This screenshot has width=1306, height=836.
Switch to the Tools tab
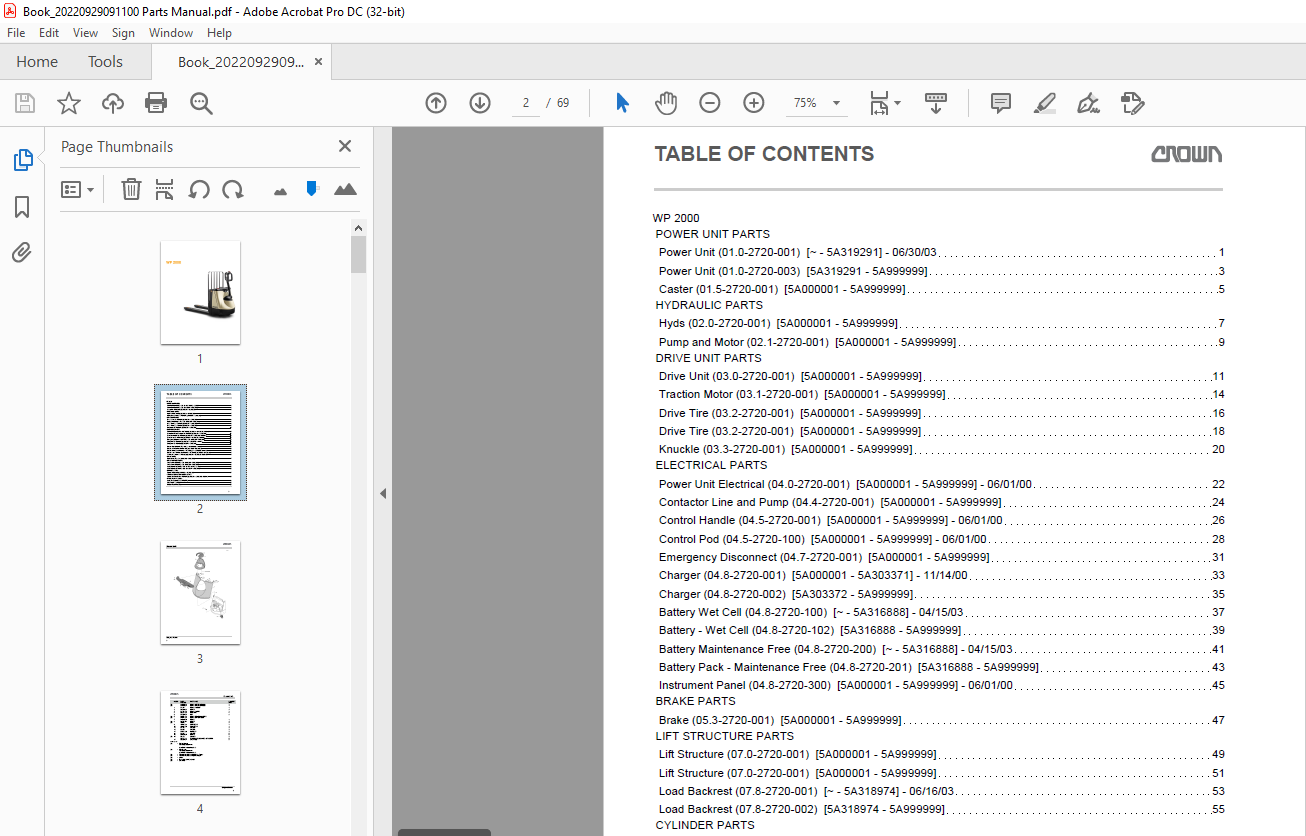pos(105,62)
